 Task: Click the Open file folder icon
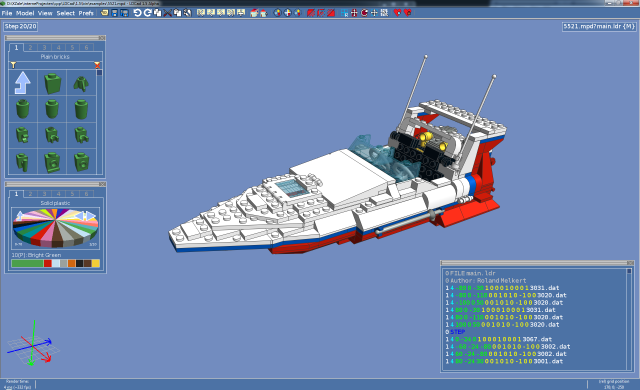coord(105,13)
